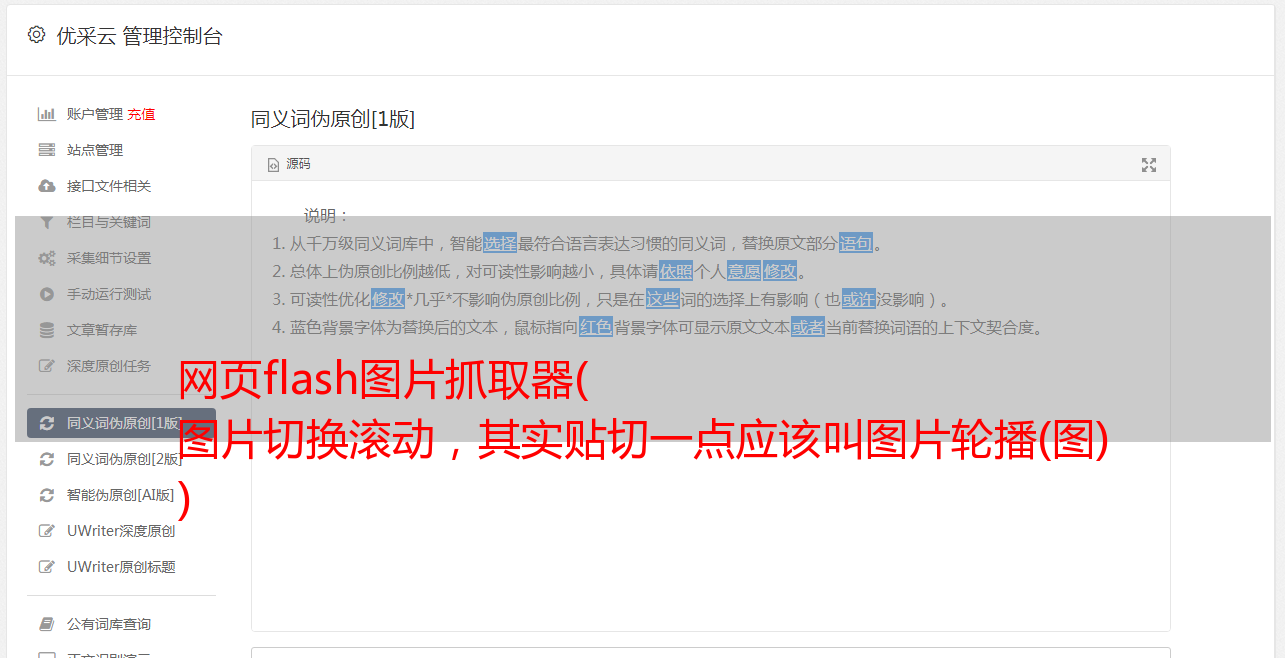Click the 手动运行测试 play icon
The image size is (1285, 658).
46,294
